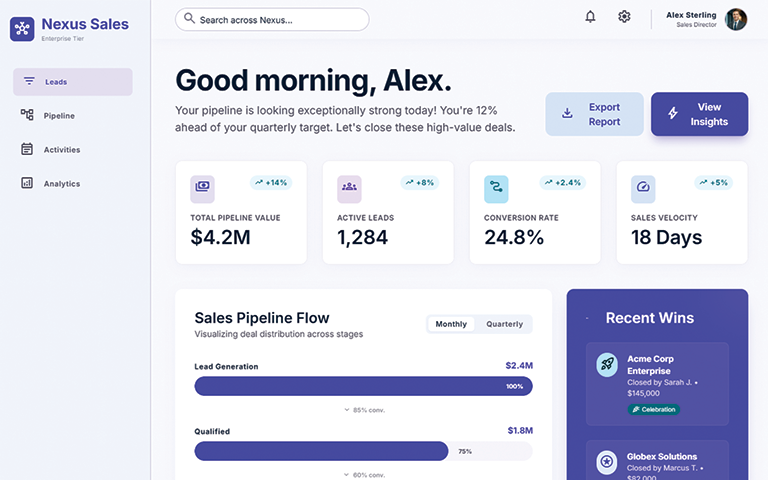Click the Qualified 75% progress bar
The image size is (768, 480).
pyautogui.click(x=363, y=451)
